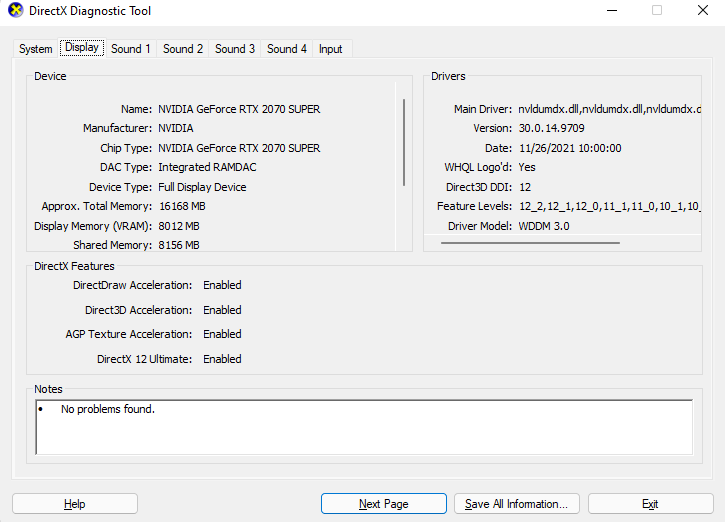Open the Sound 2 tab

coord(183,49)
